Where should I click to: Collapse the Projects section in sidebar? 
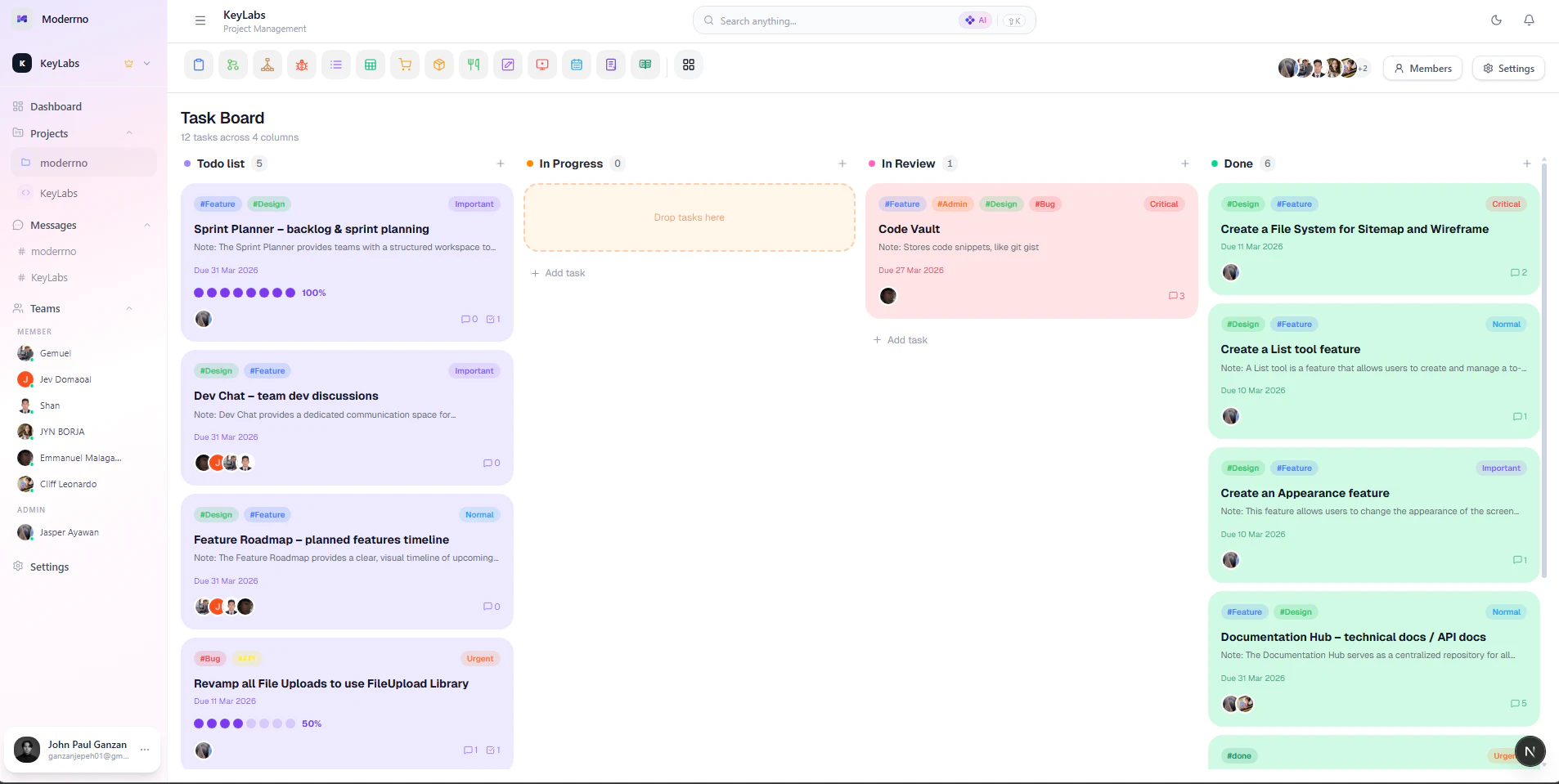point(129,133)
